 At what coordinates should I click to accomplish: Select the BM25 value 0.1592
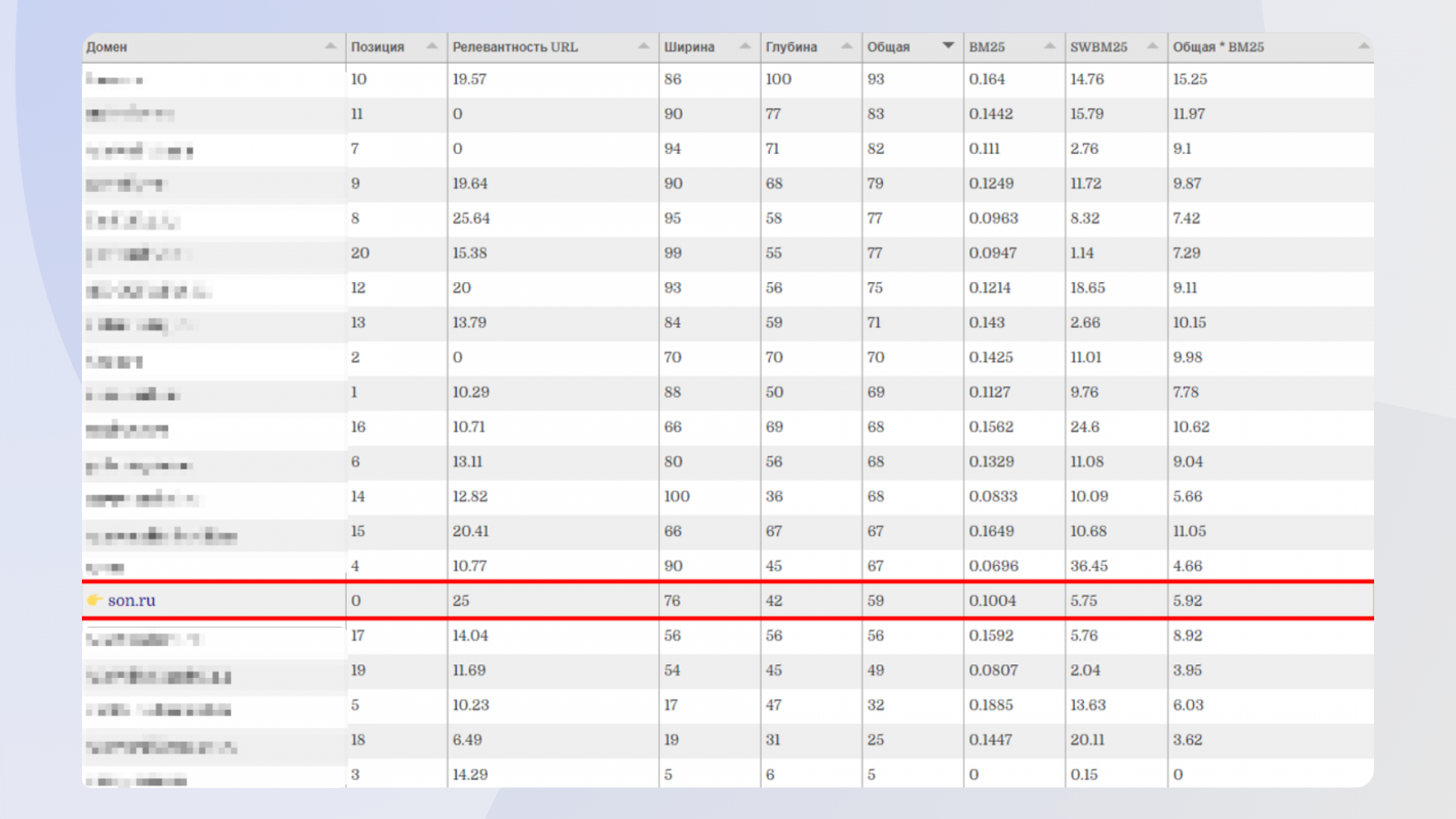coord(991,635)
